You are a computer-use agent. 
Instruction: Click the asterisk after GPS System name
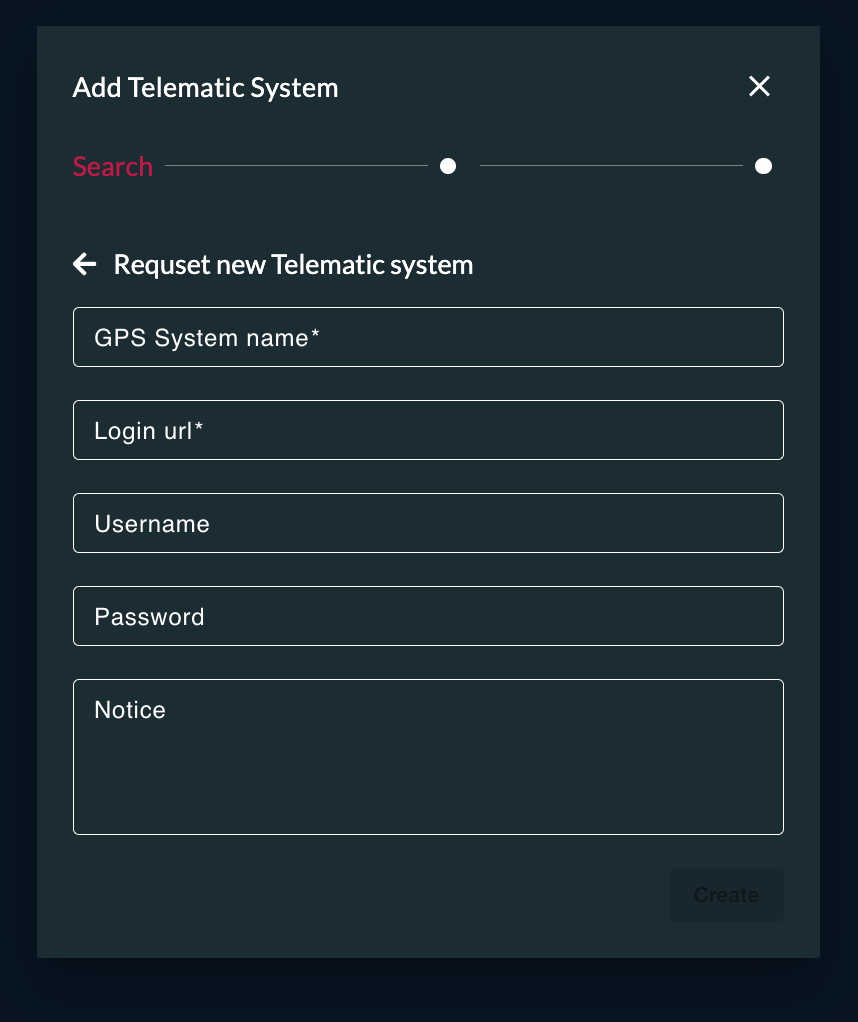point(315,336)
